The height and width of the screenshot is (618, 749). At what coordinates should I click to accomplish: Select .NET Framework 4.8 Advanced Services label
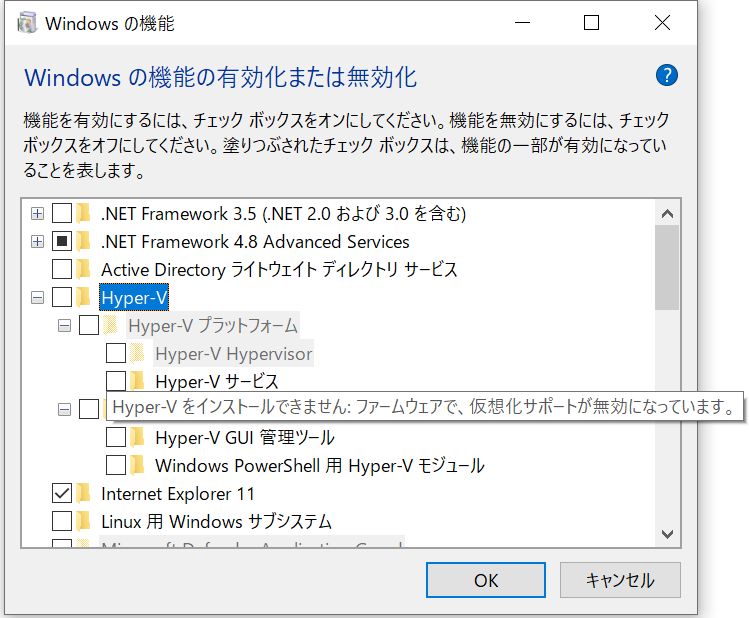pos(255,242)
